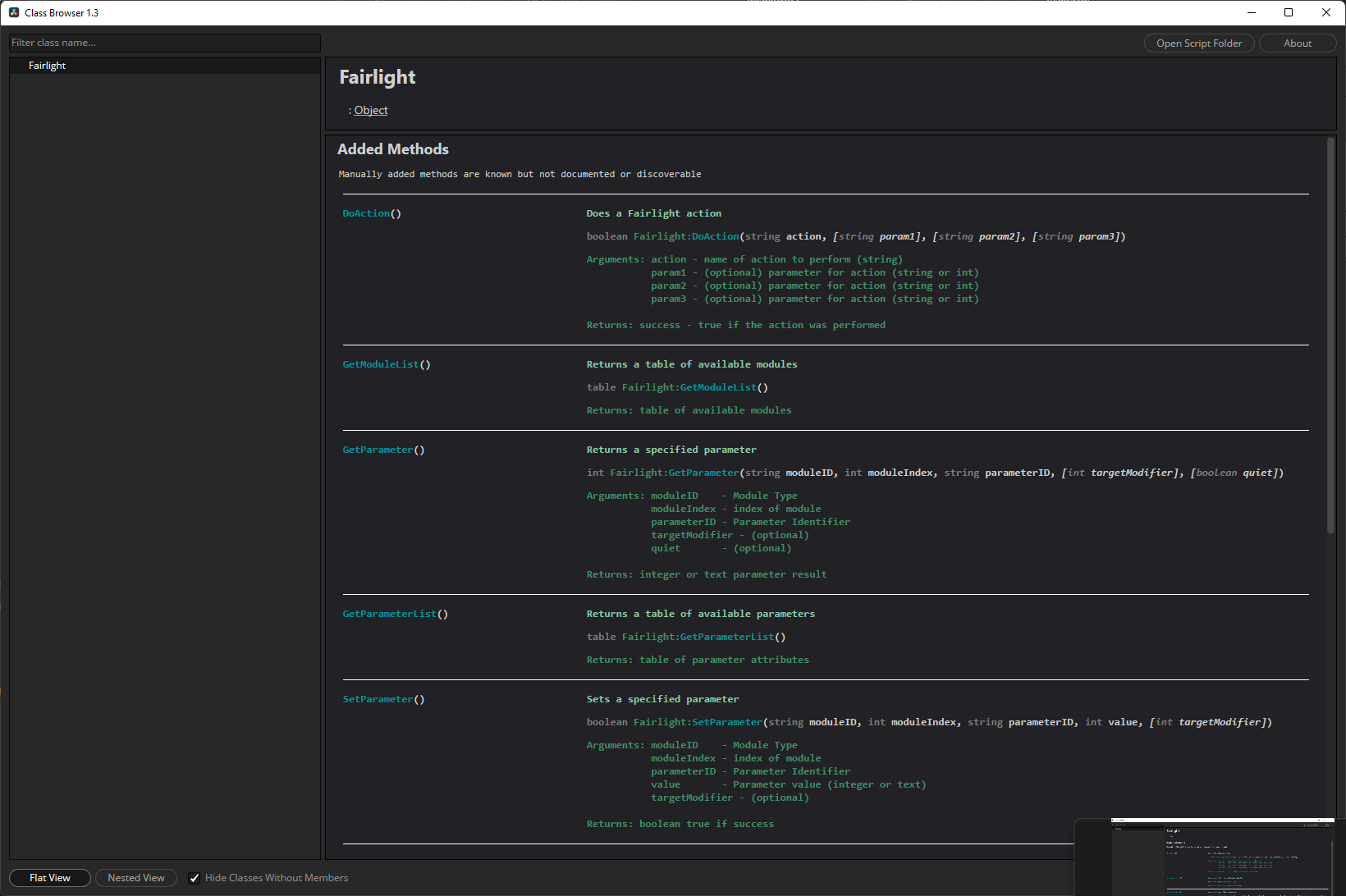The height and width of the screenshot is (896, 1346).
Task: Click the Fairlight class title heading
Action: point(378,77)
